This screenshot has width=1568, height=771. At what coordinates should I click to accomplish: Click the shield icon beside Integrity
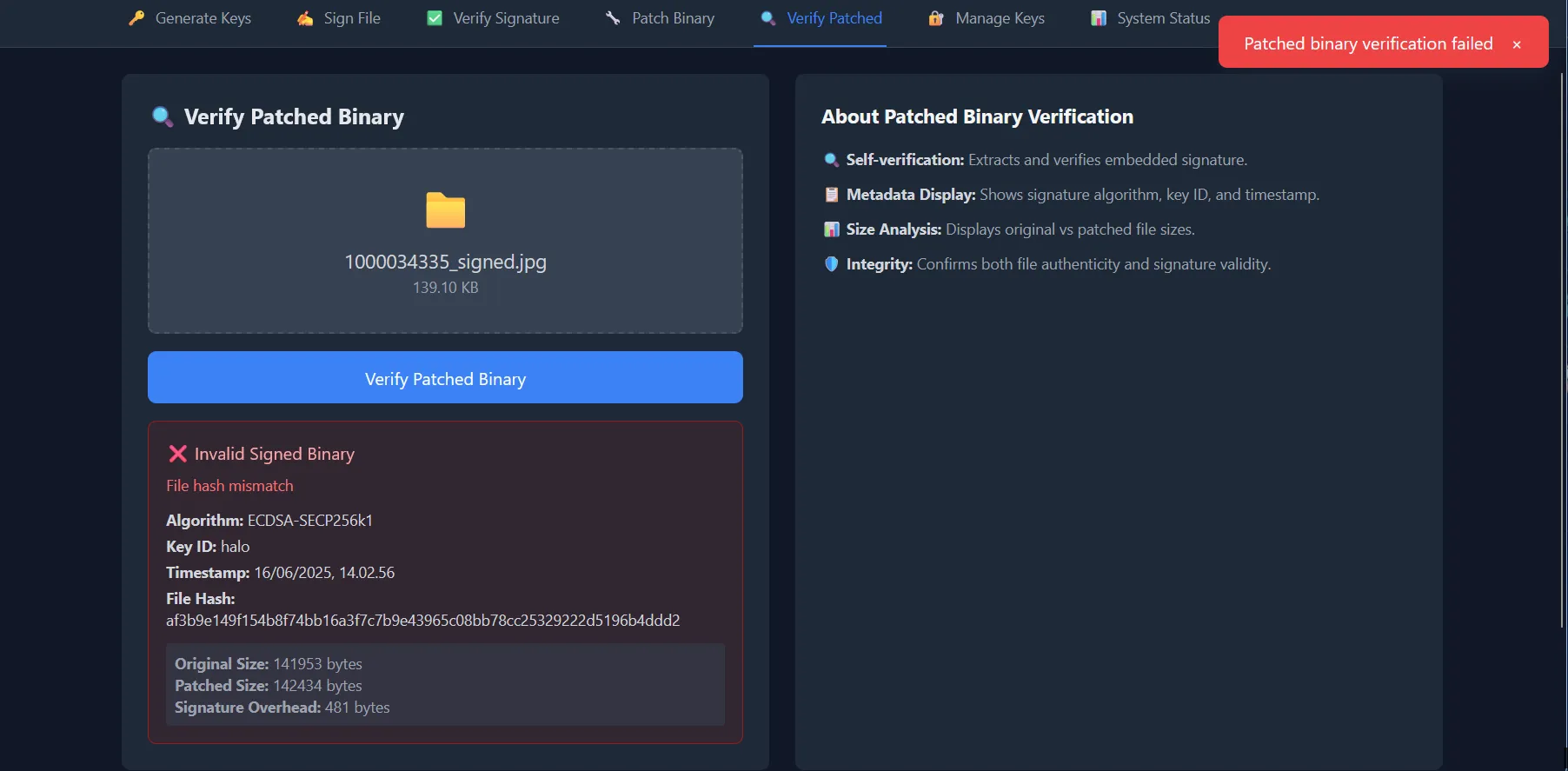(831, 264)
